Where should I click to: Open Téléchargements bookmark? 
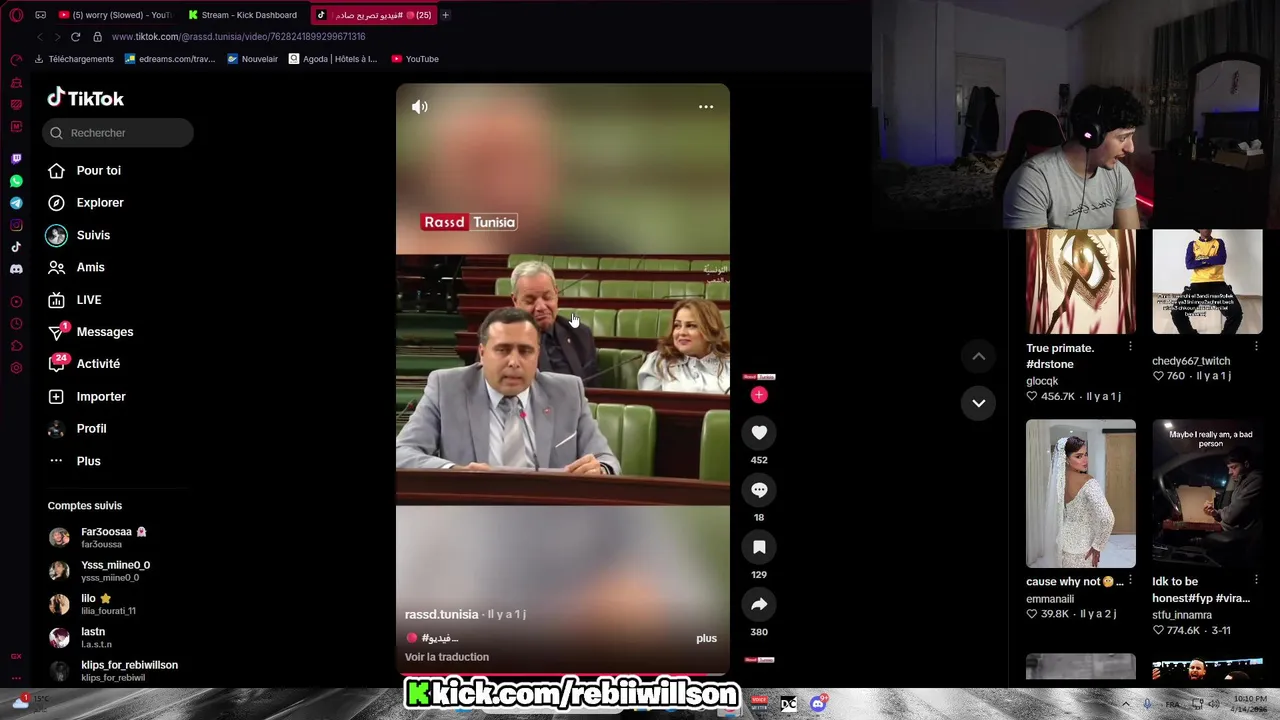[x=74, y=59]
